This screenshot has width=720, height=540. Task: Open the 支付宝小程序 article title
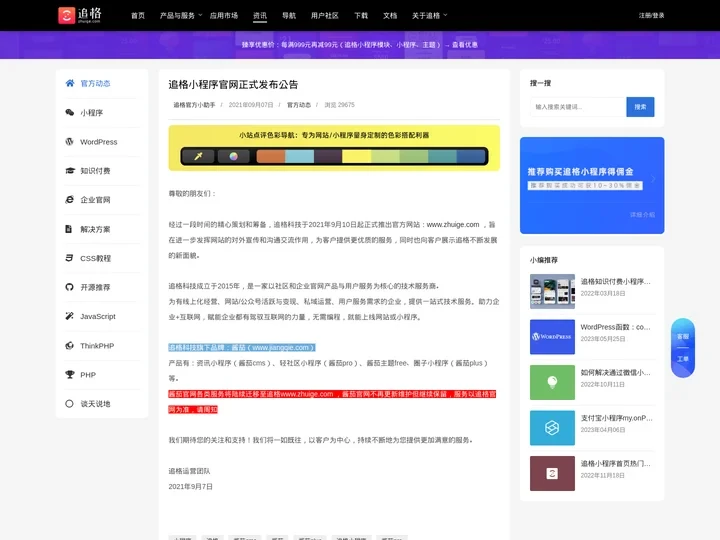coord(616,418)
